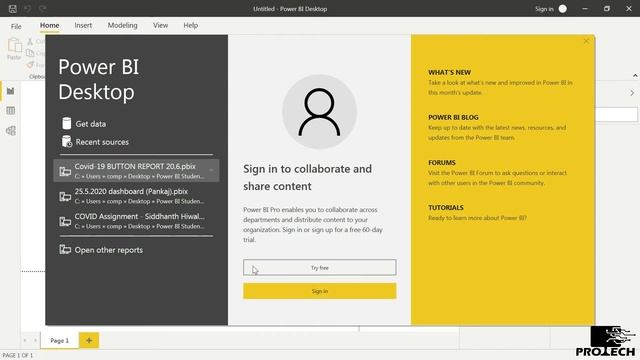Image resolution: width=640 pixels, height=360 pixels.
Task: Switch to the Help ribbon tab
Action: [x=191, y=25]
